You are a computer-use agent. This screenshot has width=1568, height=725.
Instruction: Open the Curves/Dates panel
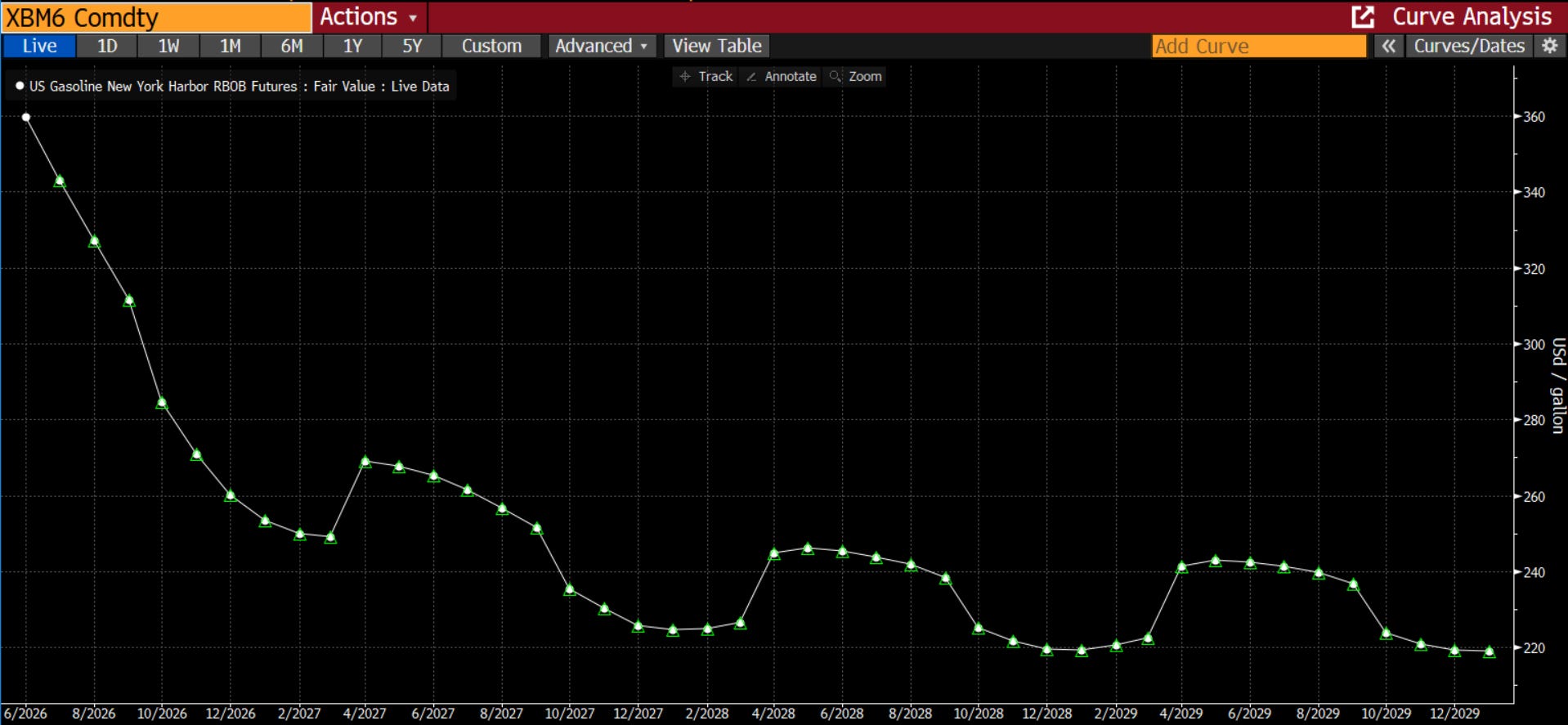pos(1469,46)
